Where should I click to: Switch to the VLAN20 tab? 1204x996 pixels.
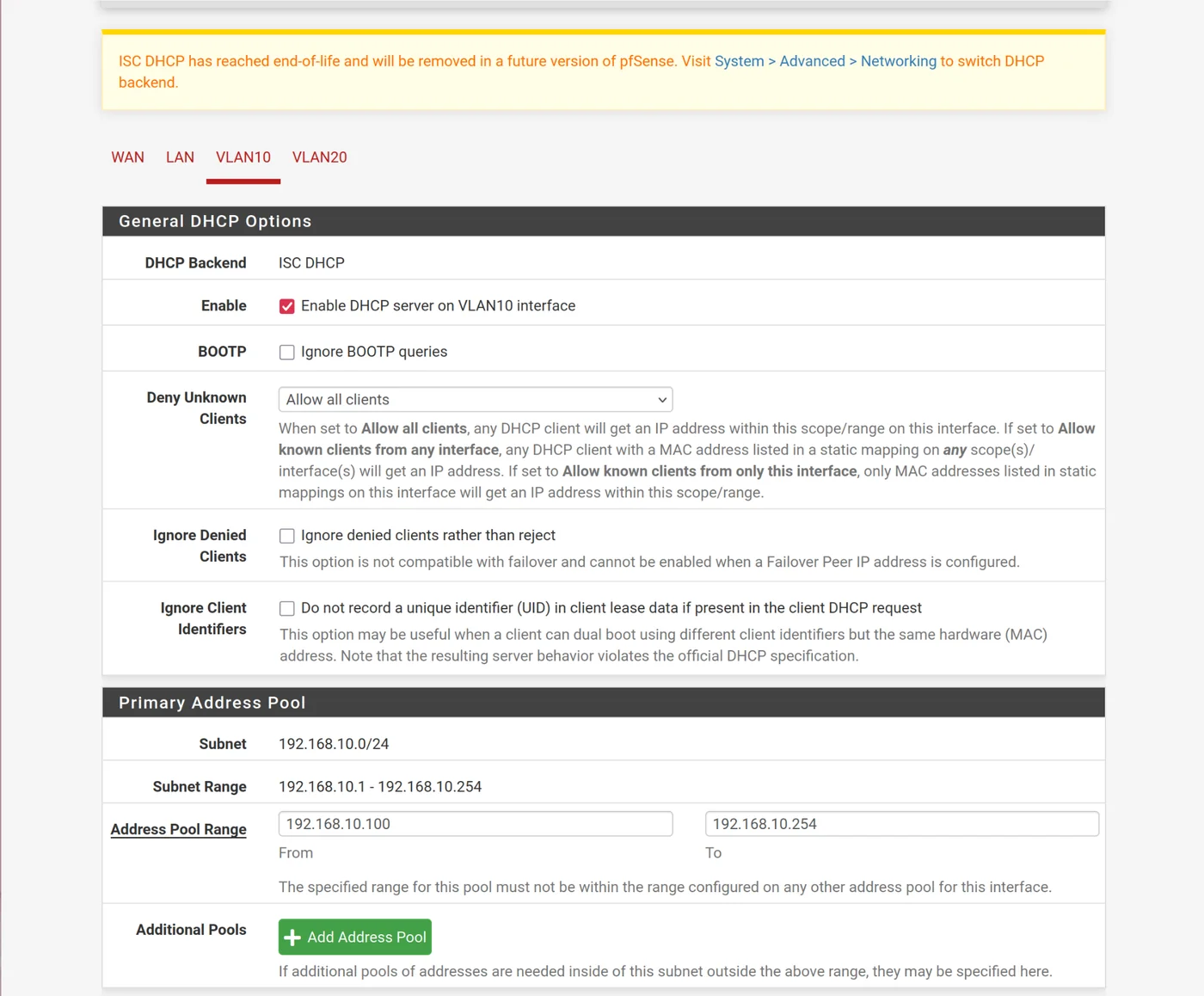[x=319, y=157]
